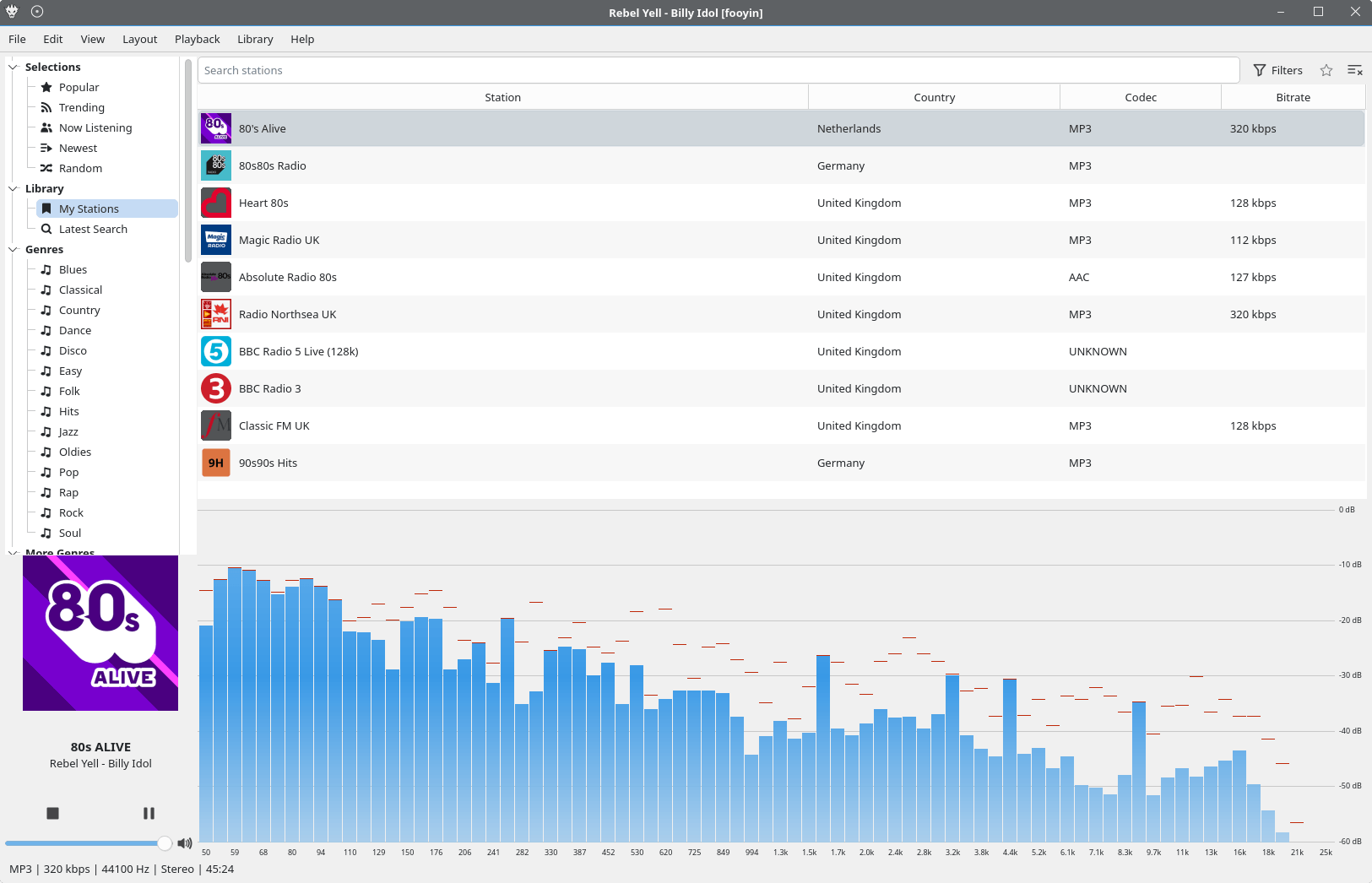This screenshot has width=1372, height=883.
Task: Click the Random shuffle icon
Action: tap(46, 168)
